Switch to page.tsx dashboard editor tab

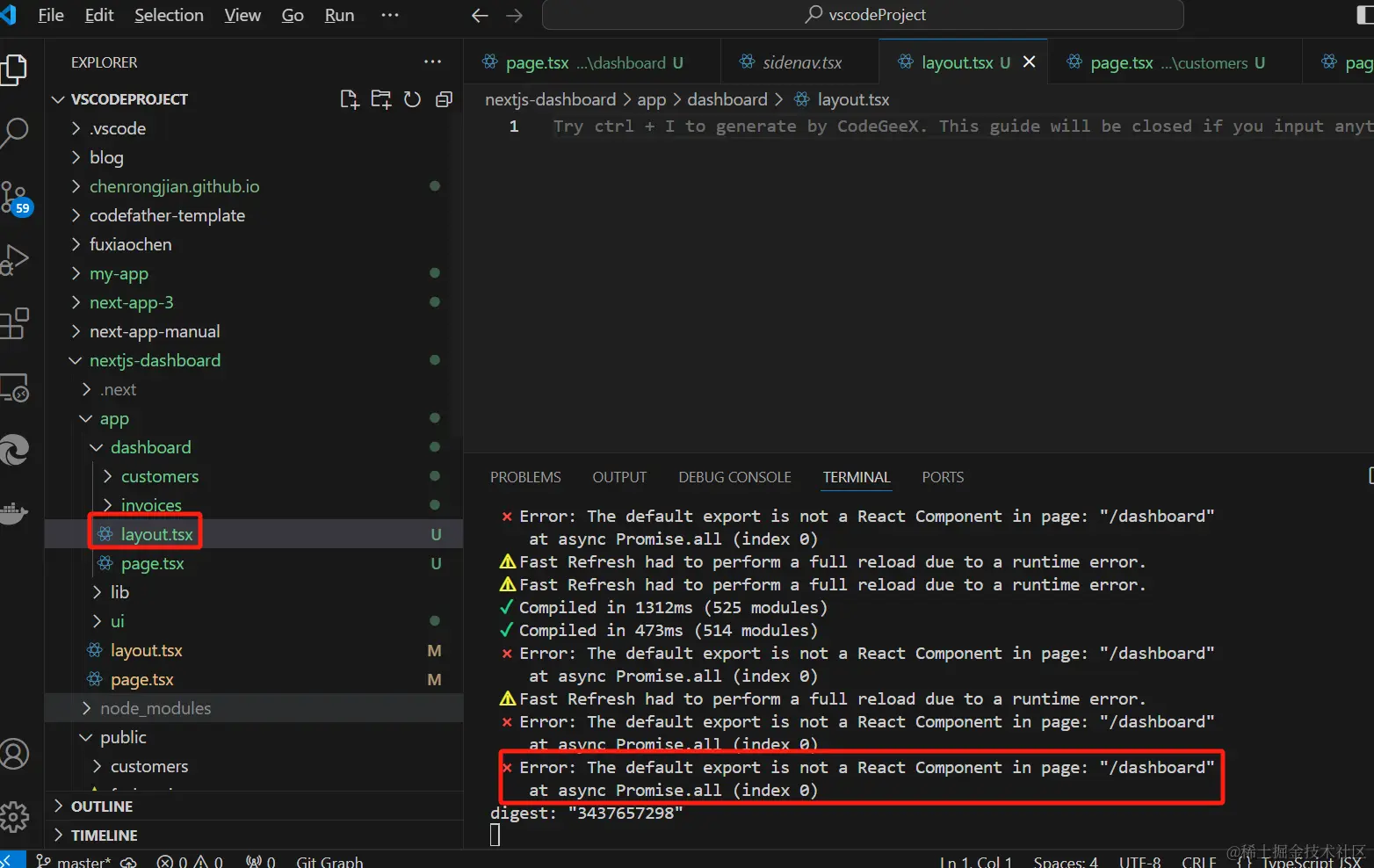pyautogui.click(x=592, y=62)
